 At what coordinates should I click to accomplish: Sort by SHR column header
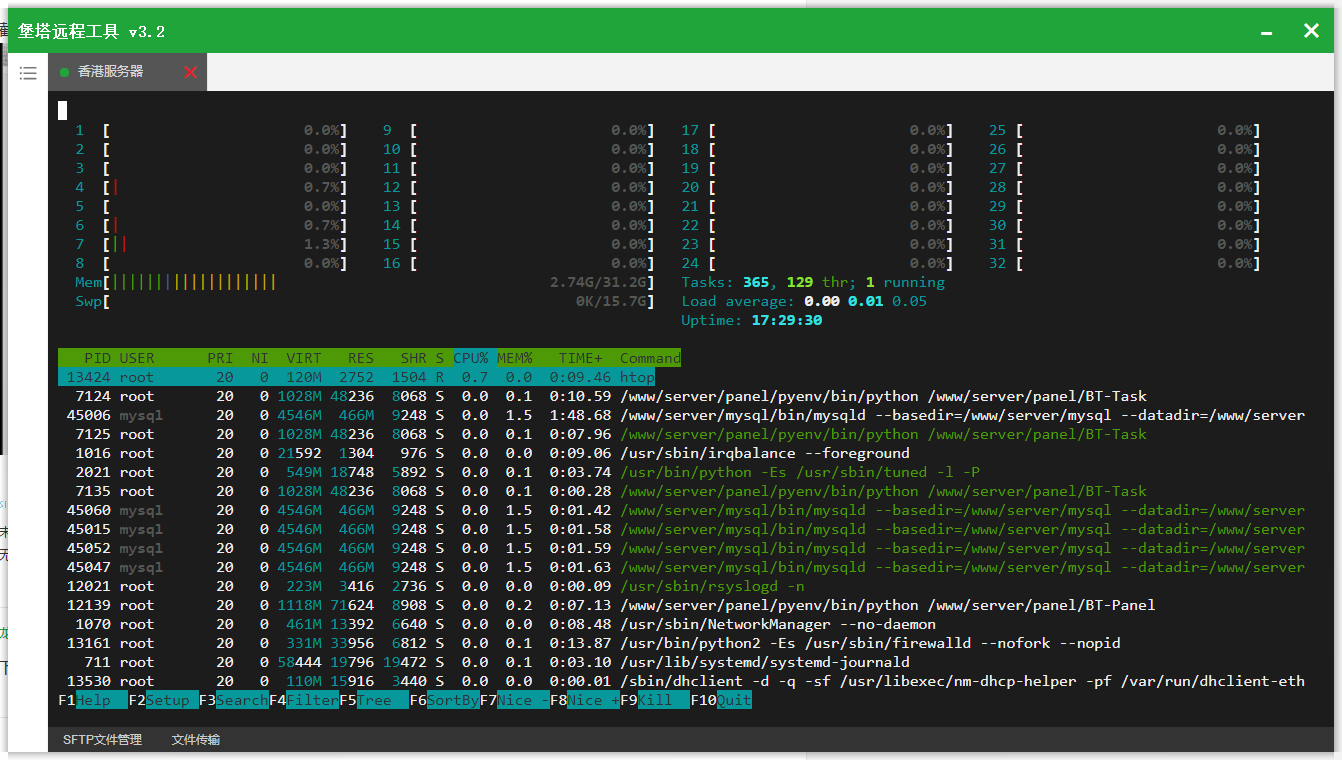413,358
